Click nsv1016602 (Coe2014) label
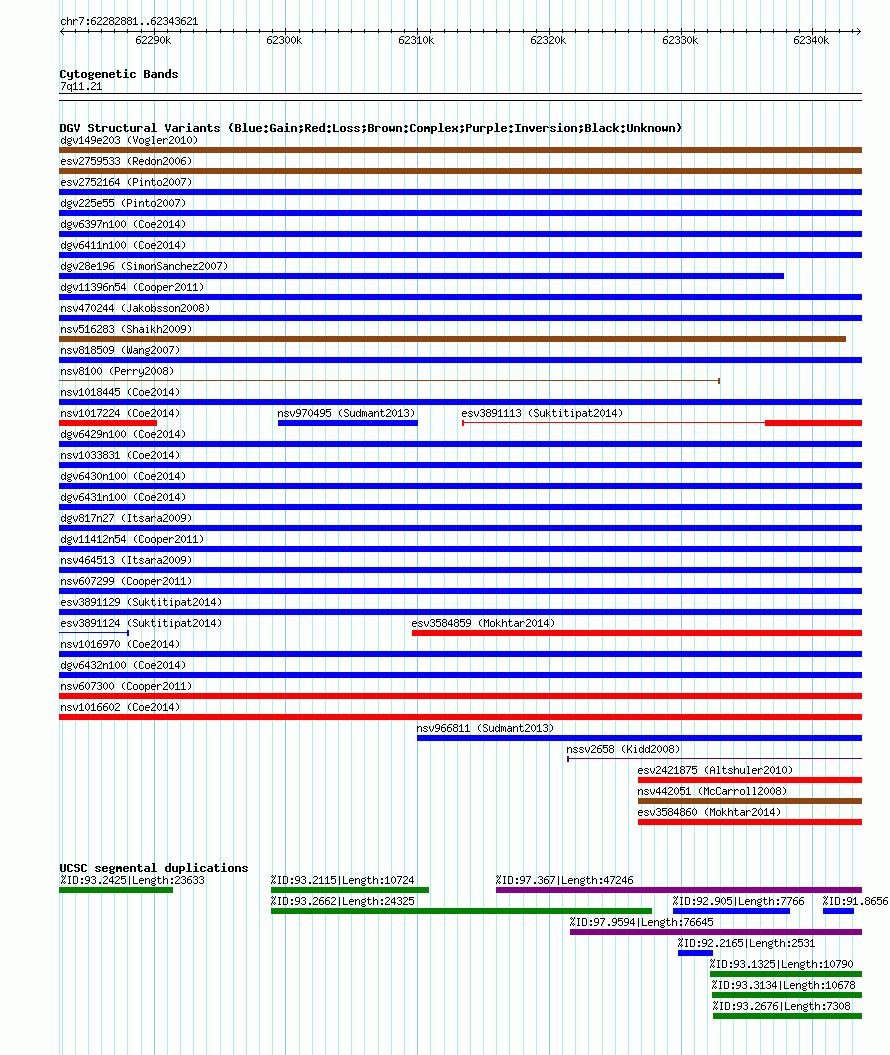Image resolution: width=890 pixels, height=1055 pixels. coord(120,706)
